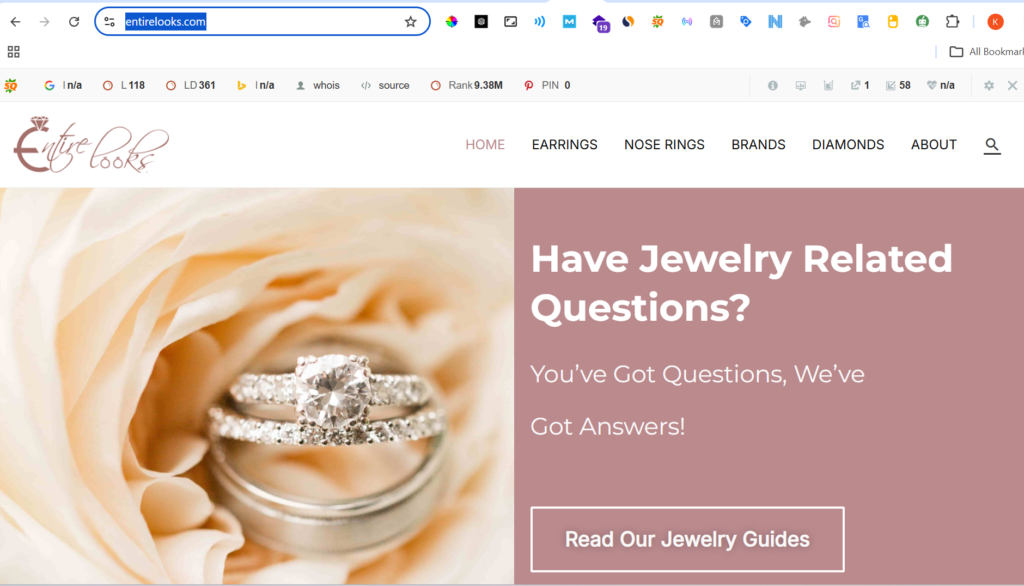View page source link in SEOquake bar
Screen dimensions: 1024x586
385,86
